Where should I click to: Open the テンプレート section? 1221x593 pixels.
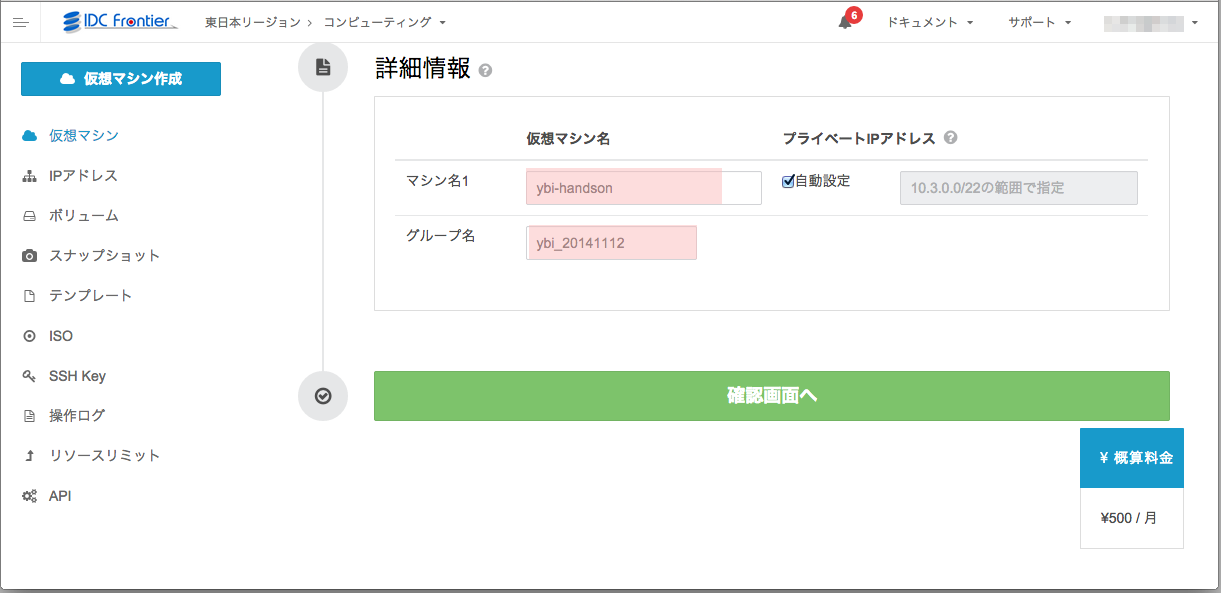pyautogui.click(x=31, y=295)
